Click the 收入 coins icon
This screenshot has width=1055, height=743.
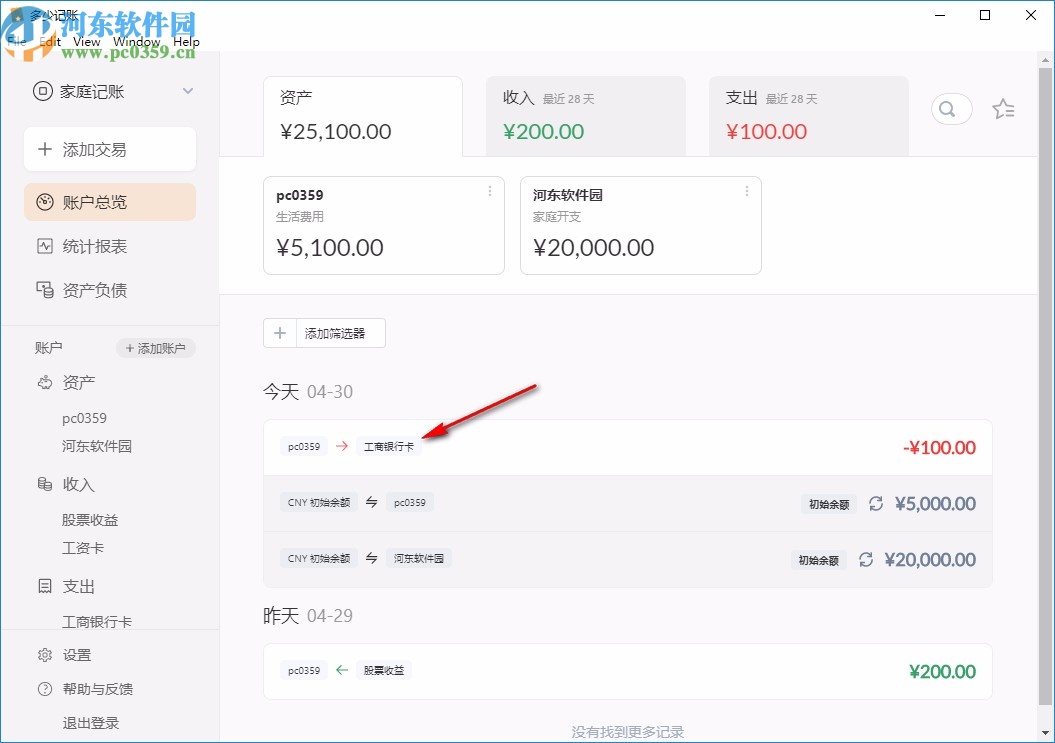click(44, 484)
